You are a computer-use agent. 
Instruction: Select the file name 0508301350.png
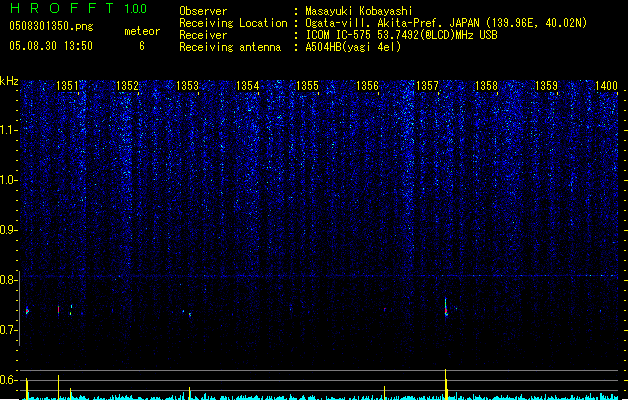(51, 26)
